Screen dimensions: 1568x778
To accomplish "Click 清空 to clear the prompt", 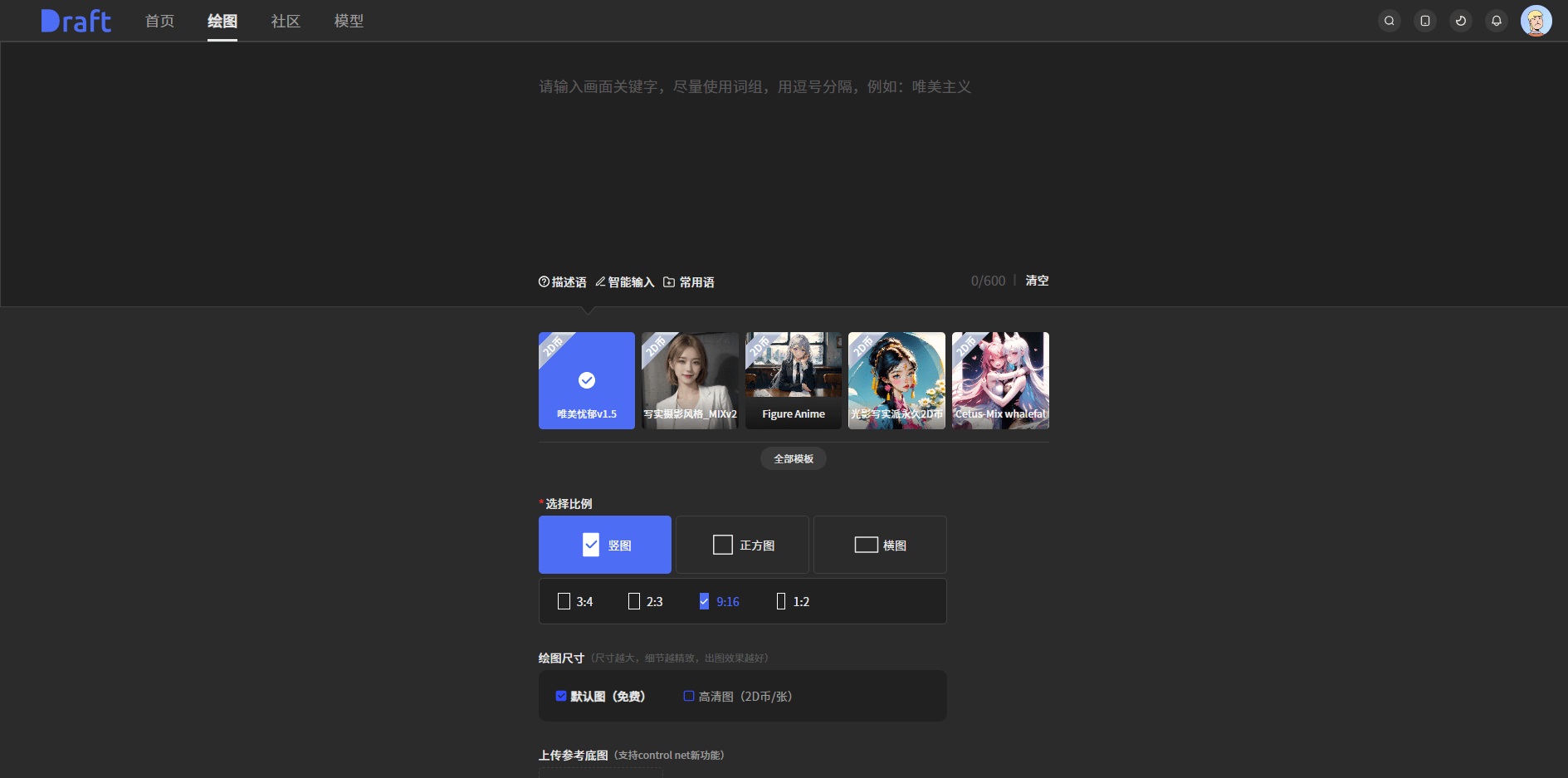I will pyautogui.click(x=1037, y=281).
